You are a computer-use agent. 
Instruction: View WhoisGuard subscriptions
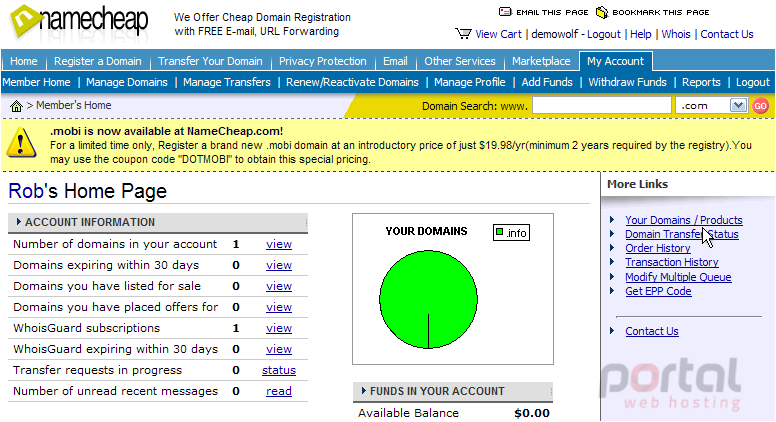click(x=279, y=328)
